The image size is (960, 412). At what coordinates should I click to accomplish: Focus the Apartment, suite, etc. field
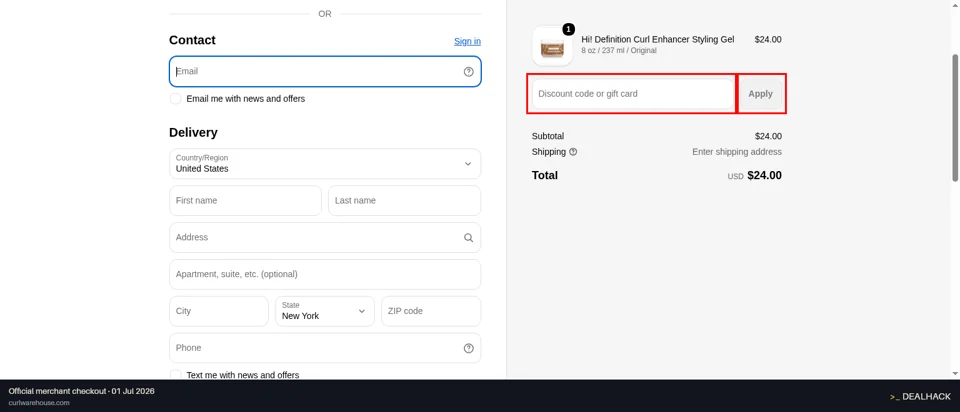click(x=325, y=274)
